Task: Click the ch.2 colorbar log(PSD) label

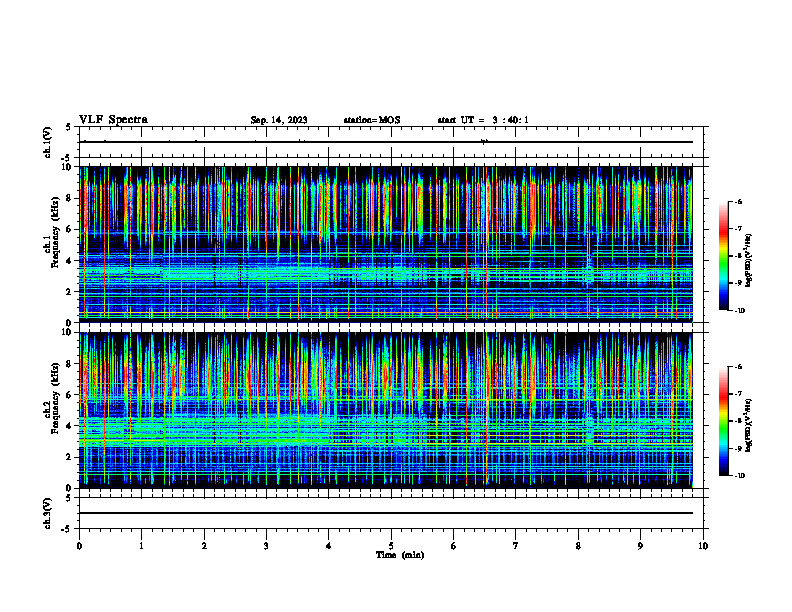Action: pos(749,425)
